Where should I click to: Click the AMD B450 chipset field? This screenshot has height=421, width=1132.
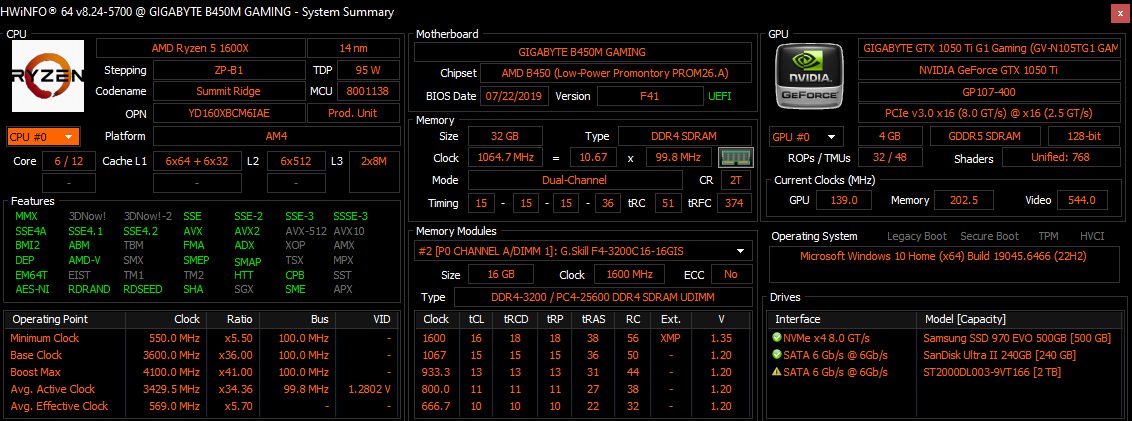[616, 74]
